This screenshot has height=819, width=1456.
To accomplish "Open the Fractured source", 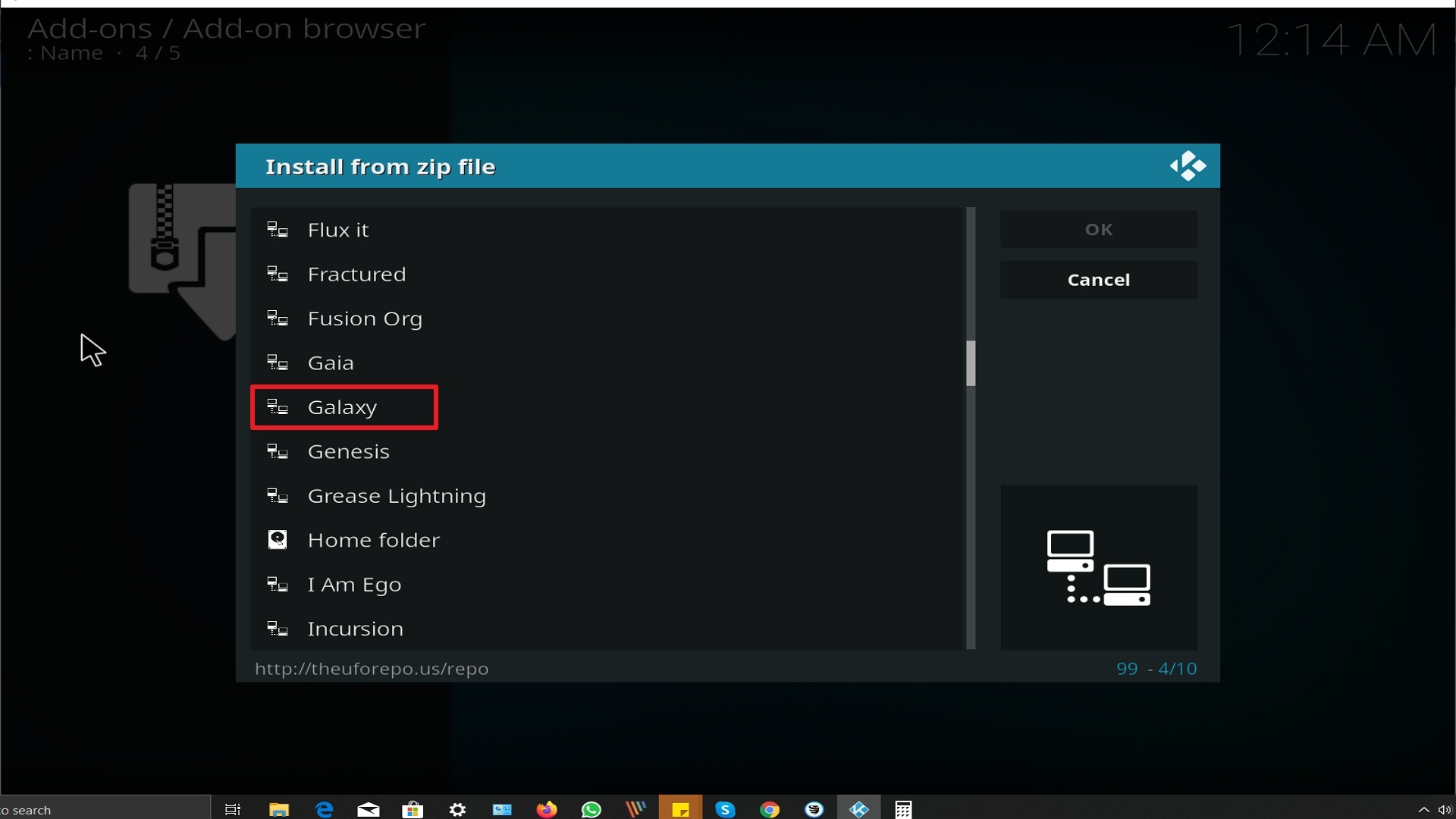I will point(607,274).
